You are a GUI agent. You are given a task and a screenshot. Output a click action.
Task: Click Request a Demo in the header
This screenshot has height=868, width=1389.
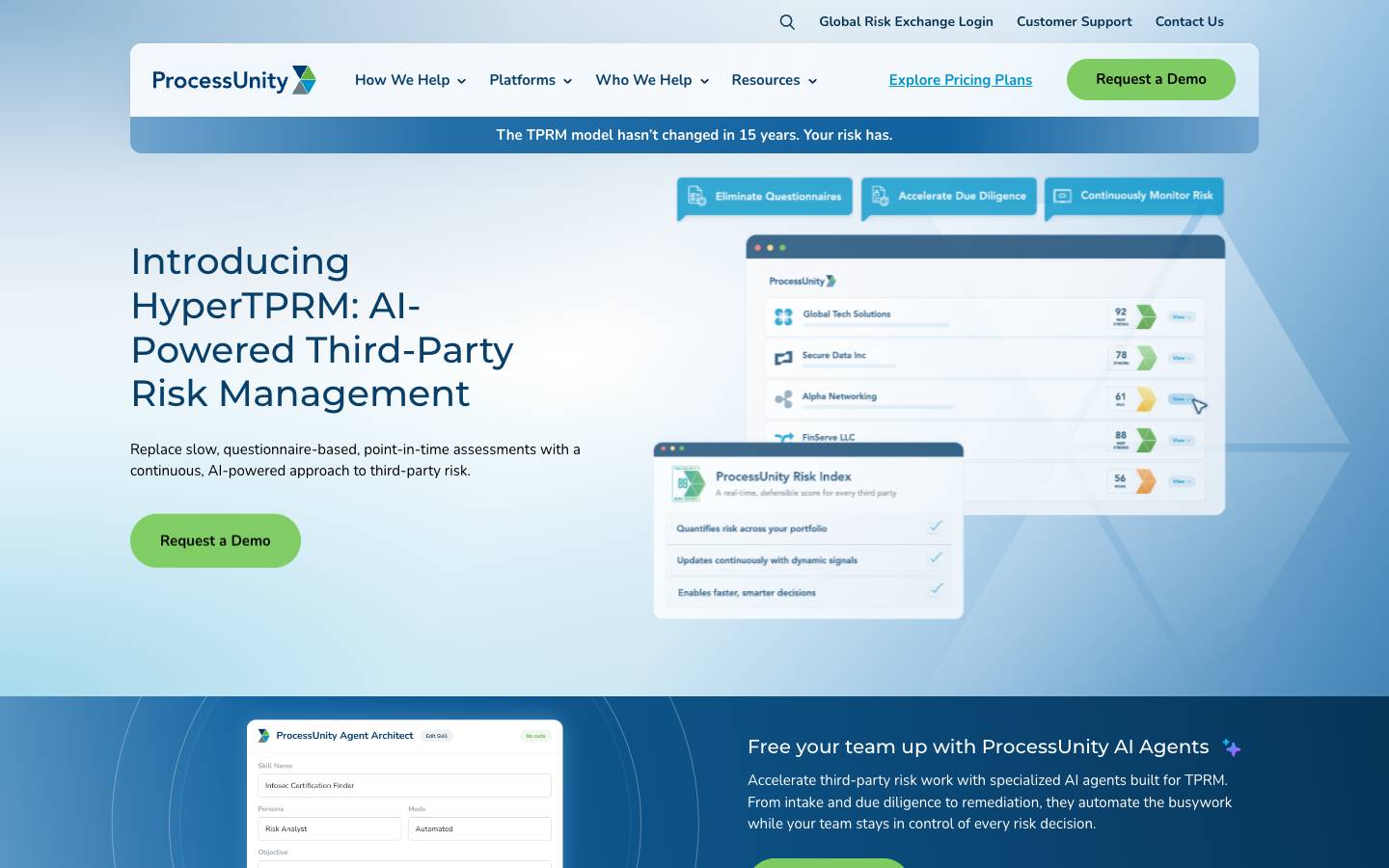pos(1151,79)
